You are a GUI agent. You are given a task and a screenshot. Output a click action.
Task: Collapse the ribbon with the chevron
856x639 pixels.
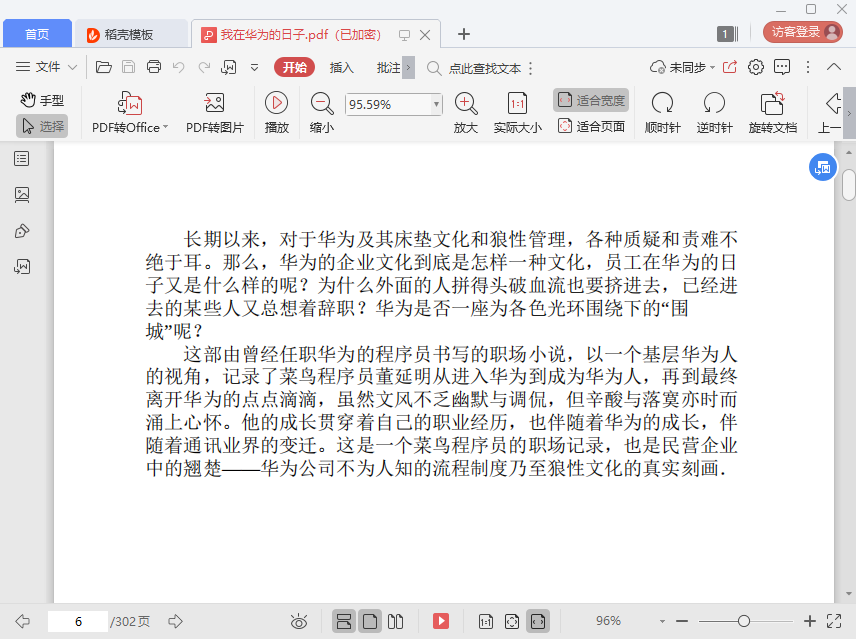click(x=834, y=67)
